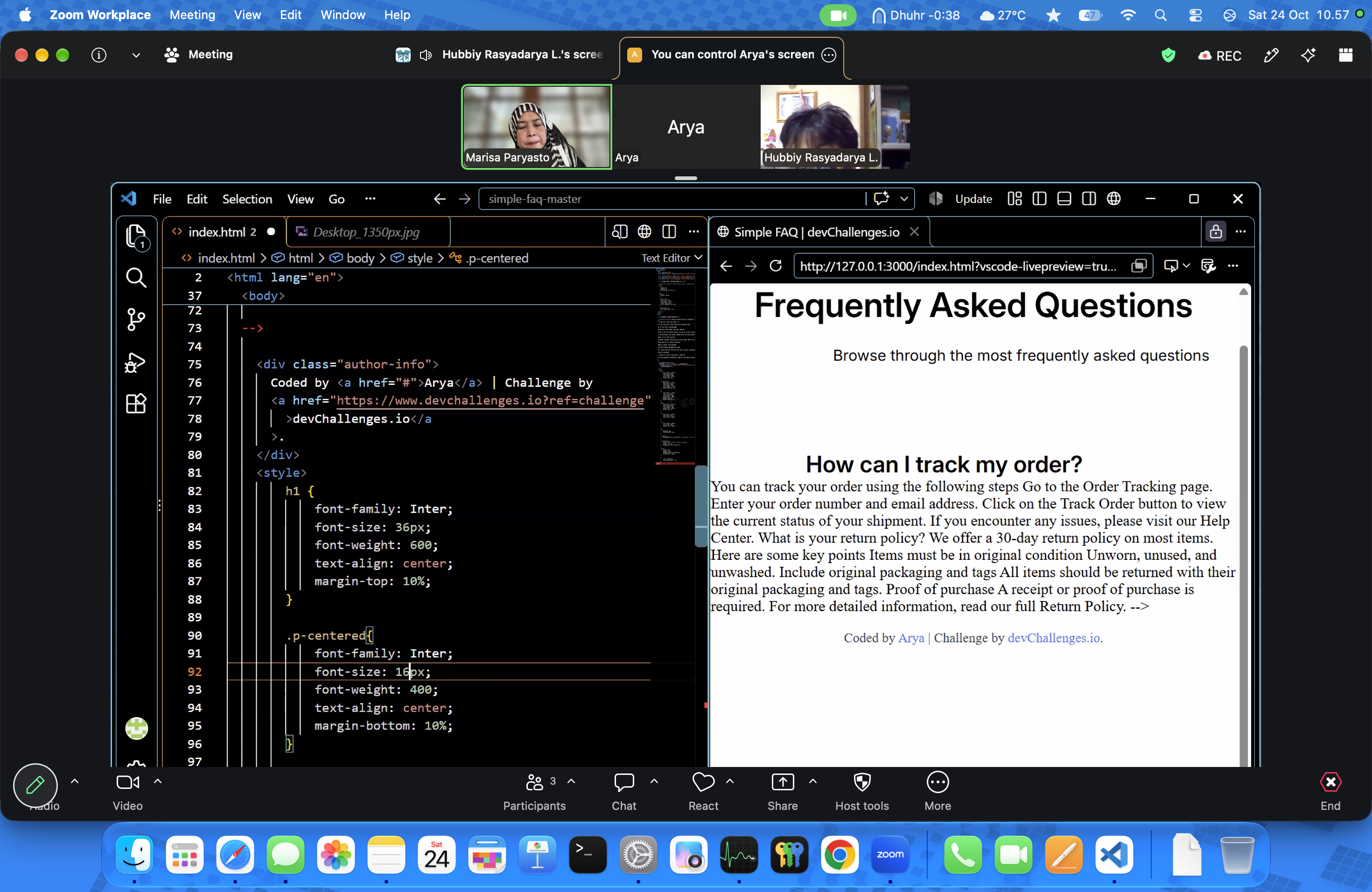Open Run and Debug icon
Viewport: 1372px width, 892px height.
click(136, 362)
